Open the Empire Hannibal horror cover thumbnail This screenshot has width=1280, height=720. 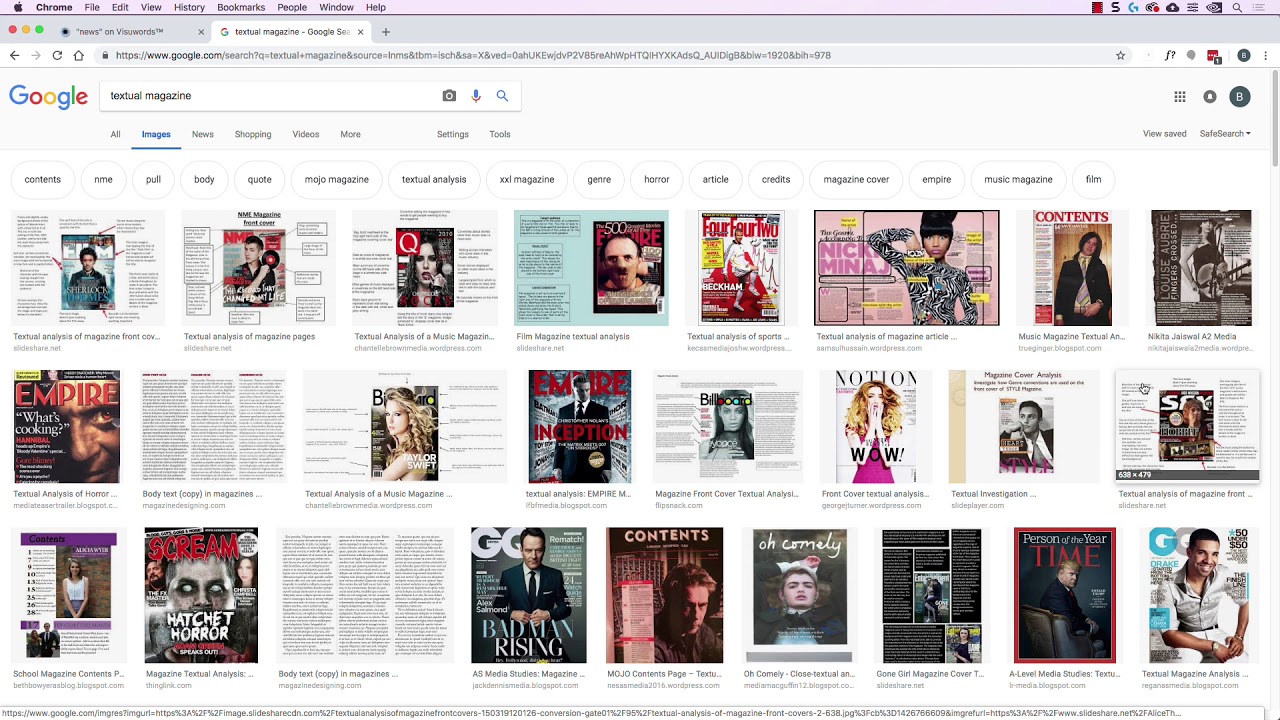click(x=67, y=427)
